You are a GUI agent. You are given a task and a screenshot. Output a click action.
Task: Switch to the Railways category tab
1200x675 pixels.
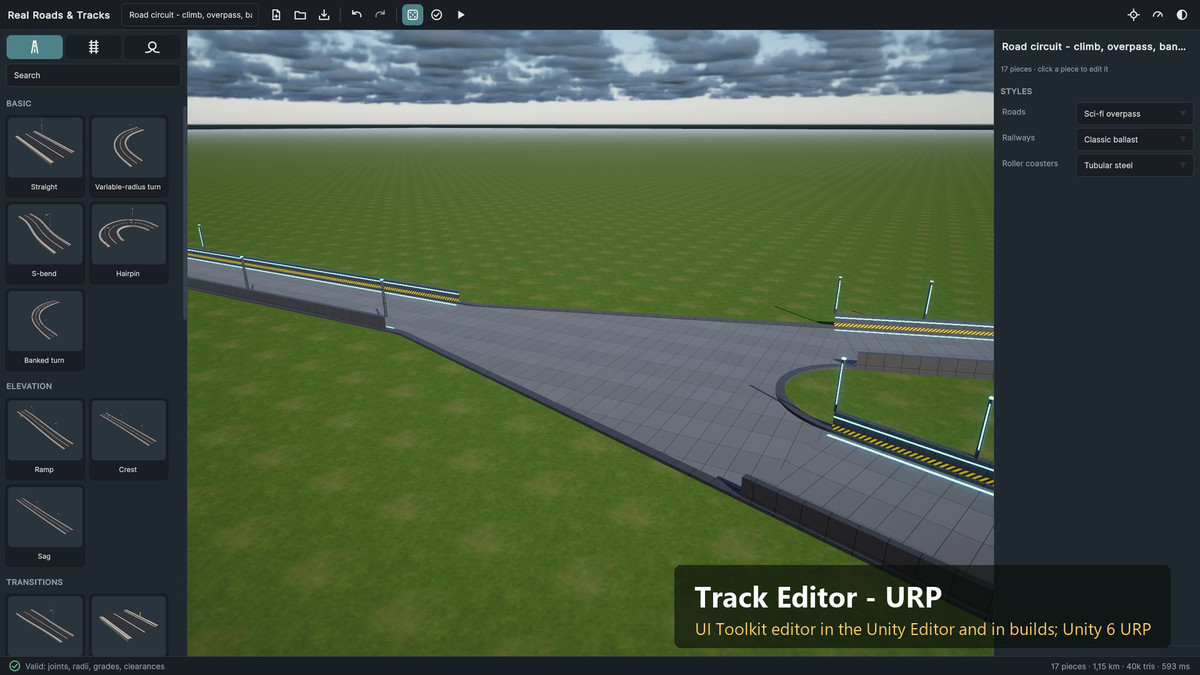point(93,47)
